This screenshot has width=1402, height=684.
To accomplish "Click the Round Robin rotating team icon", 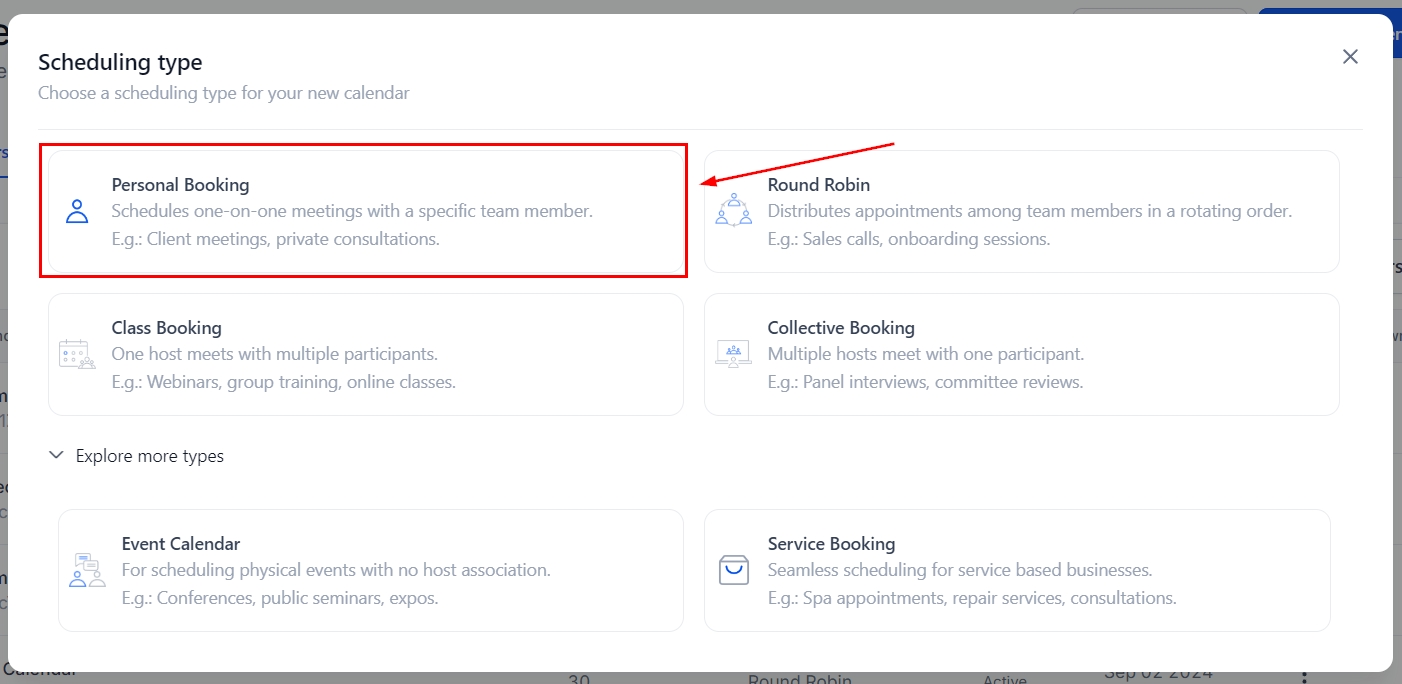I will coord(733,210).
